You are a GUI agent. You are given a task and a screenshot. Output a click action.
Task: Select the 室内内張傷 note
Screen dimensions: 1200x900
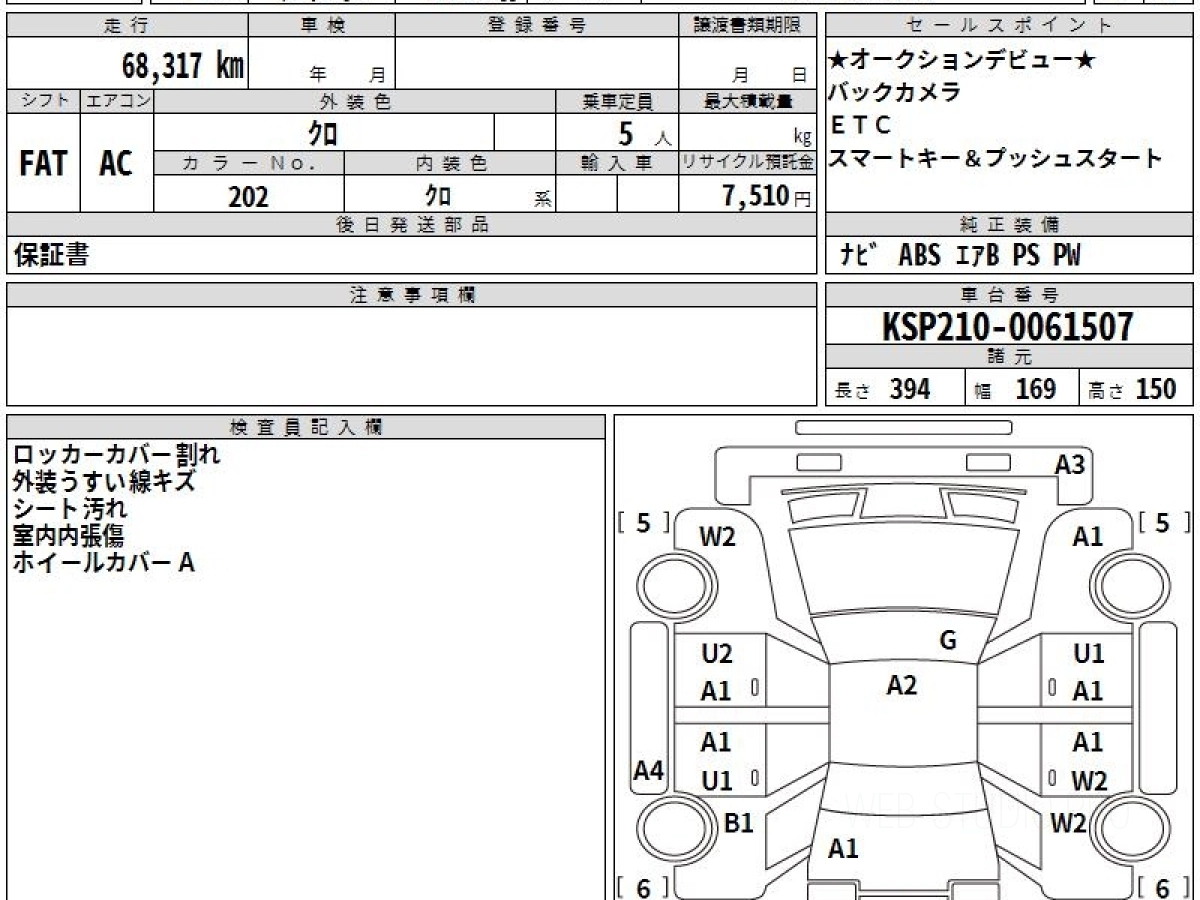pos(68,535)
